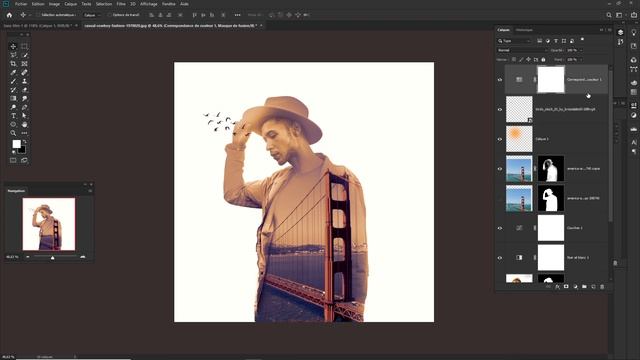Image resolution: width=640 pixels, height=360 pixels.
Task: Open the Edit Toolbar three-dots button
Action: click(x=24, y=133)
